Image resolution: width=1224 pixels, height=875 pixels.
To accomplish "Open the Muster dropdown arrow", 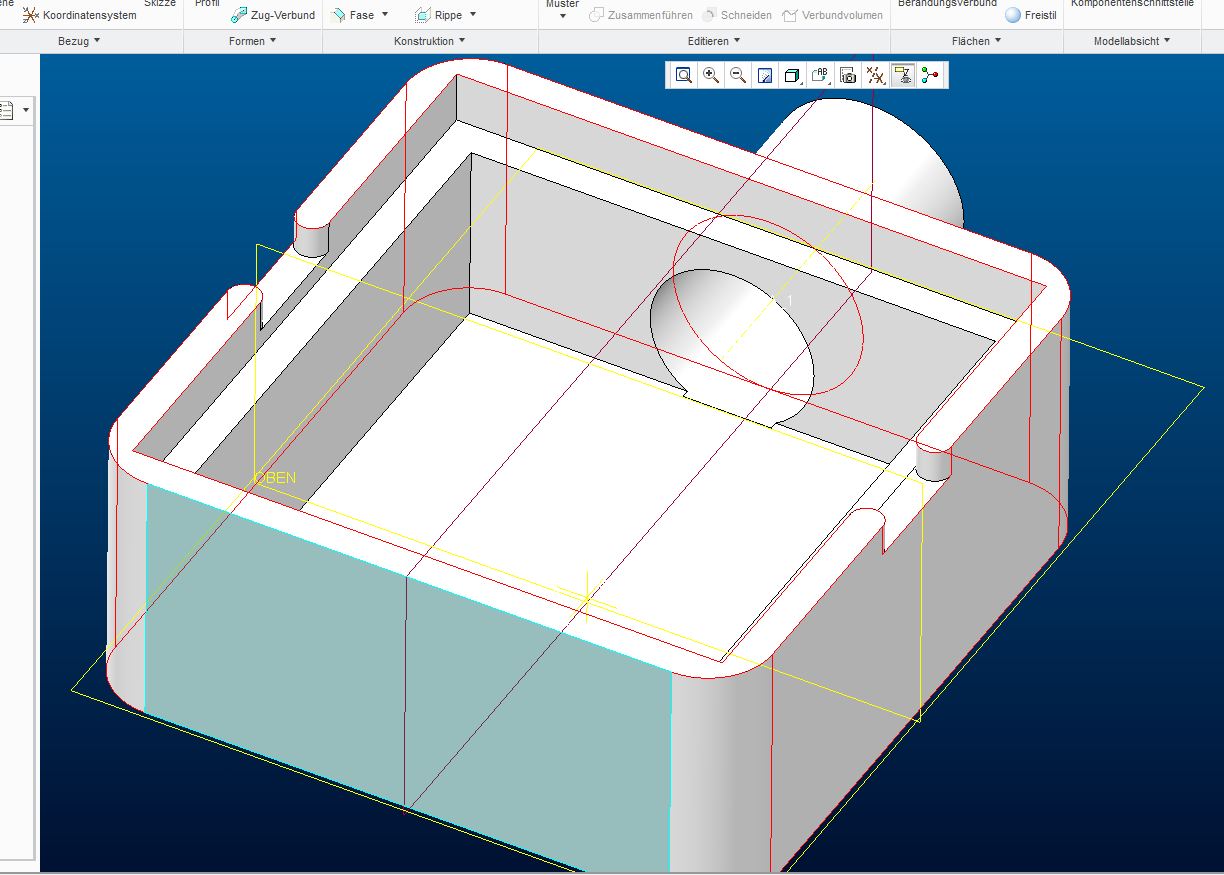I will 563,16.
